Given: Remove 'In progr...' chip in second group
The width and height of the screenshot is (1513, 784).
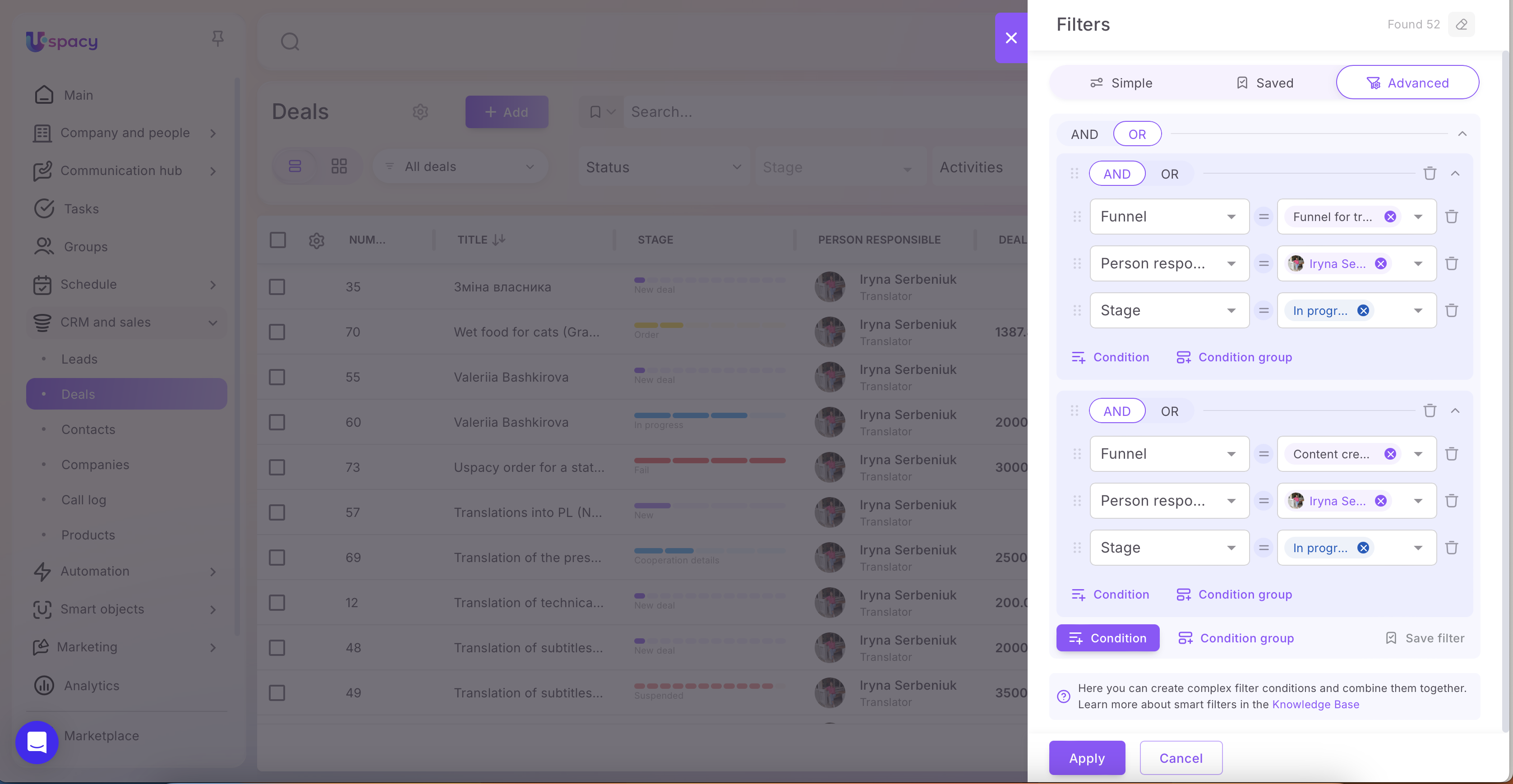Looking at the screenshot, I should click(x=1363, y=548).
